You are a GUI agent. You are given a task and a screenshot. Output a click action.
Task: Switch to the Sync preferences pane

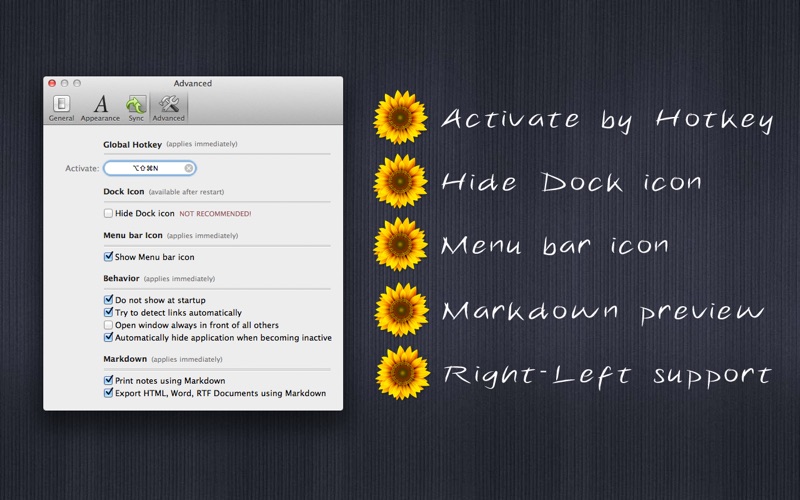coord(136,108)
